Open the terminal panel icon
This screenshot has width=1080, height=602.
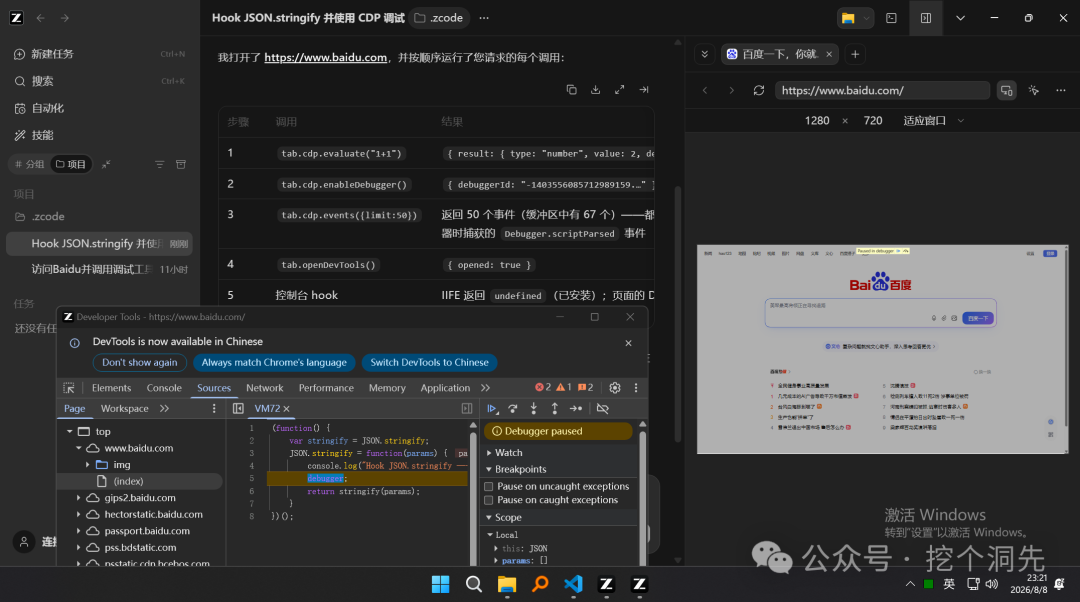(x=891, y=18)
